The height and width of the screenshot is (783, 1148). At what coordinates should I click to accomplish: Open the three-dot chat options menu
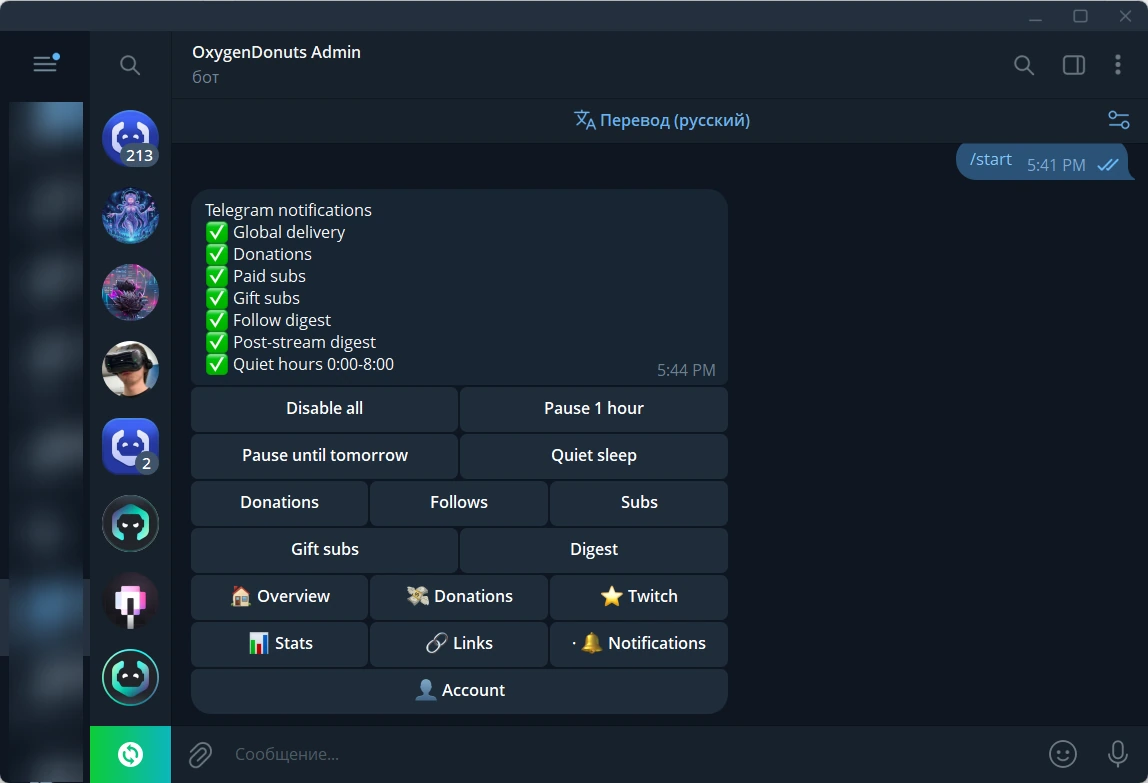(x=1117, y=65)
